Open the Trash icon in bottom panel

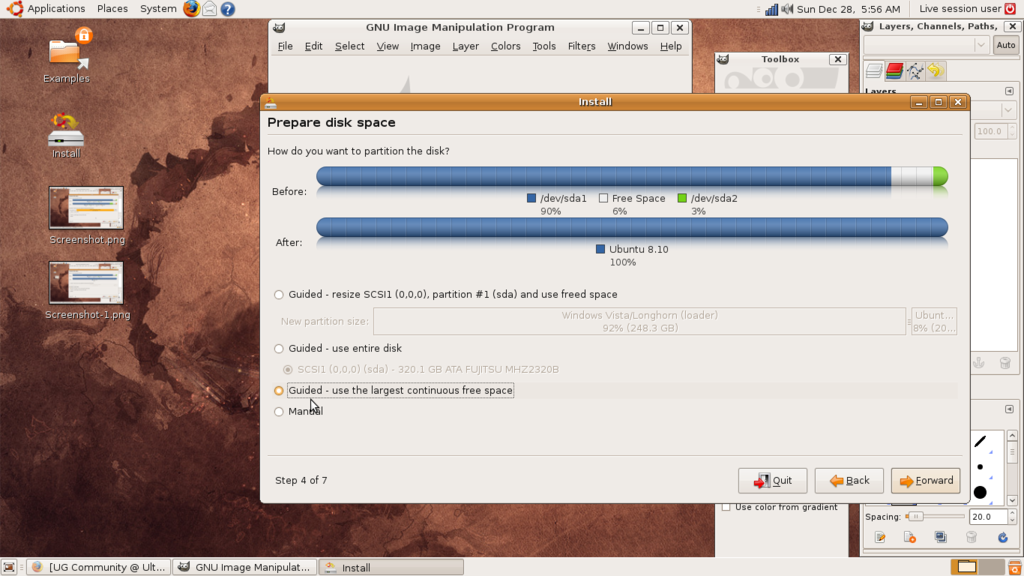1015,568
